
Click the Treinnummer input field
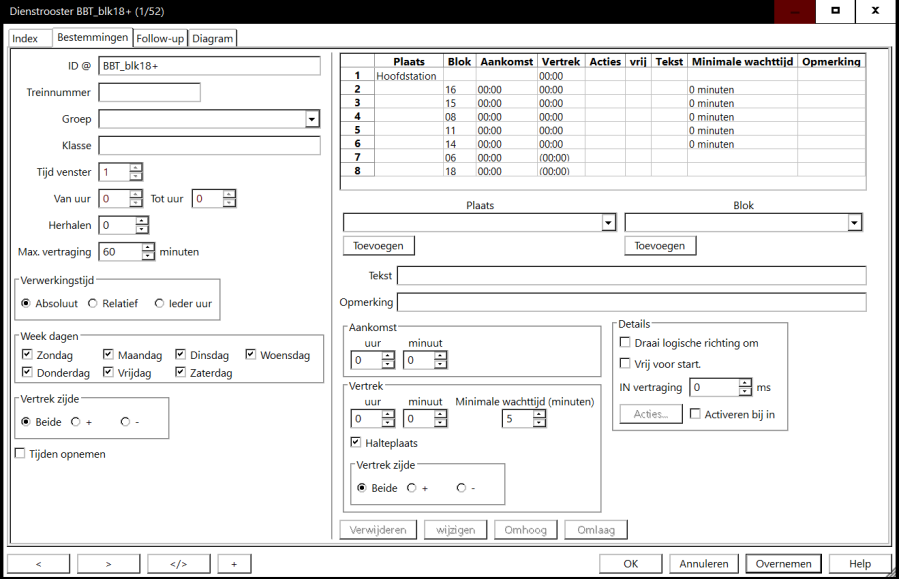(149, 93)
